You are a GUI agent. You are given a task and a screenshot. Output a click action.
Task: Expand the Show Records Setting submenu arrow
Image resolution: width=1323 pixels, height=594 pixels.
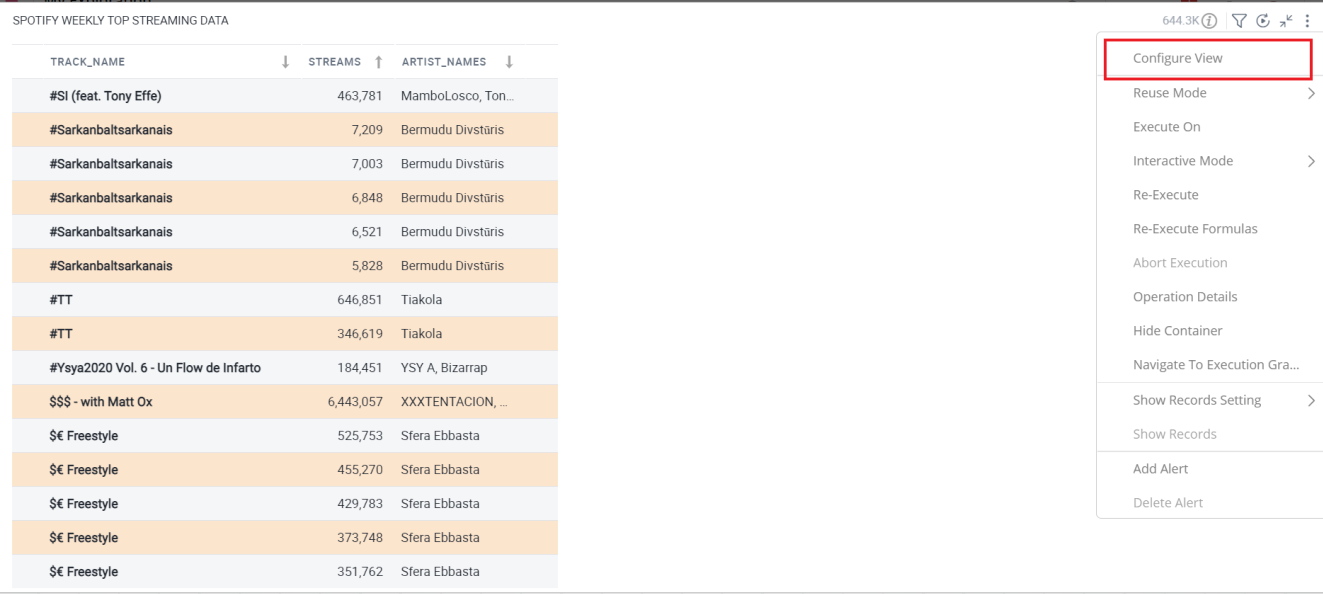[1311, 400]
